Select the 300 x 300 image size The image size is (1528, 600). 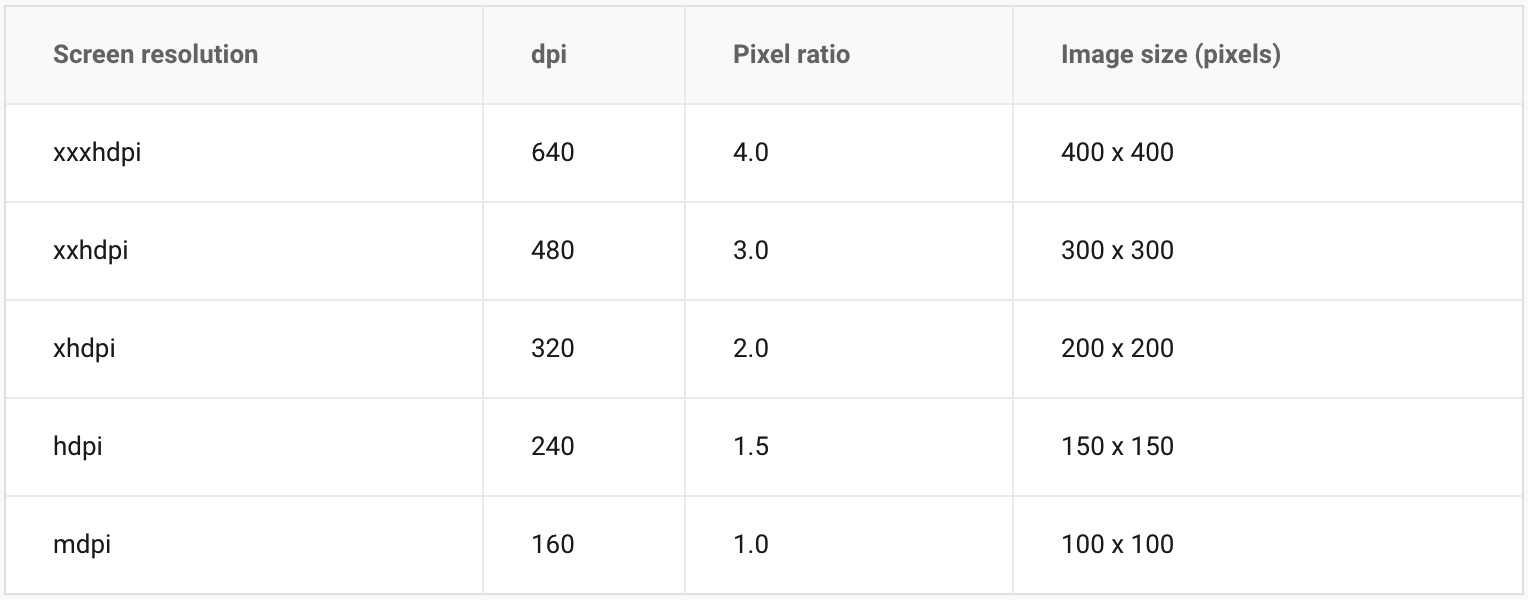point(1117,250)
